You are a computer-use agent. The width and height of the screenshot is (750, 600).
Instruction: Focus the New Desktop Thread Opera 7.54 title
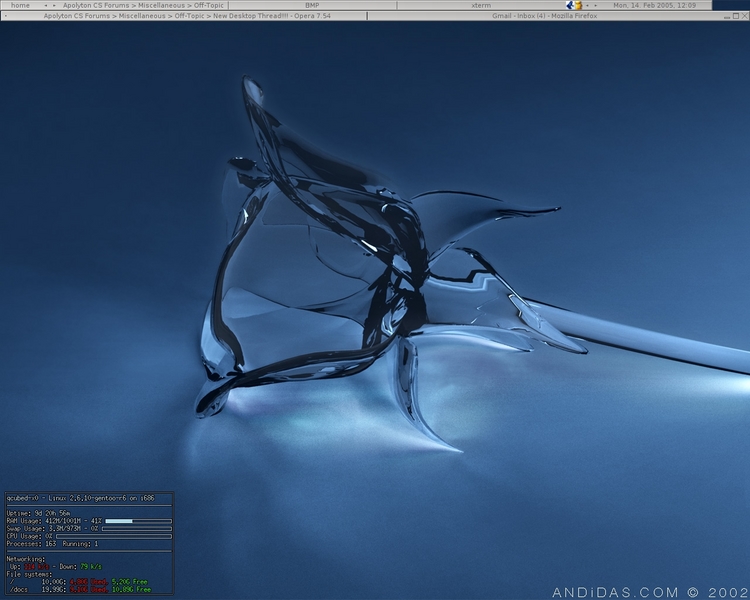click(x=187, y=16)
